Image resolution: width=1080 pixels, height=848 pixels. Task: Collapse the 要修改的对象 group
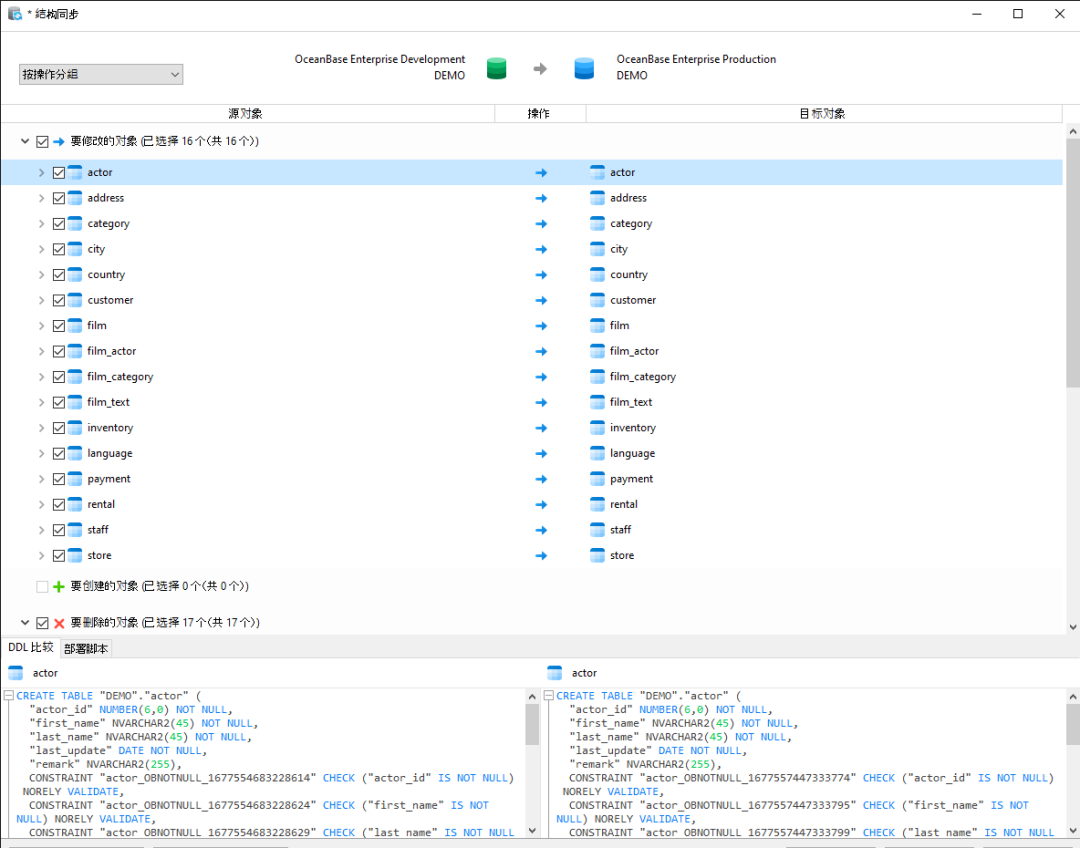25,141
